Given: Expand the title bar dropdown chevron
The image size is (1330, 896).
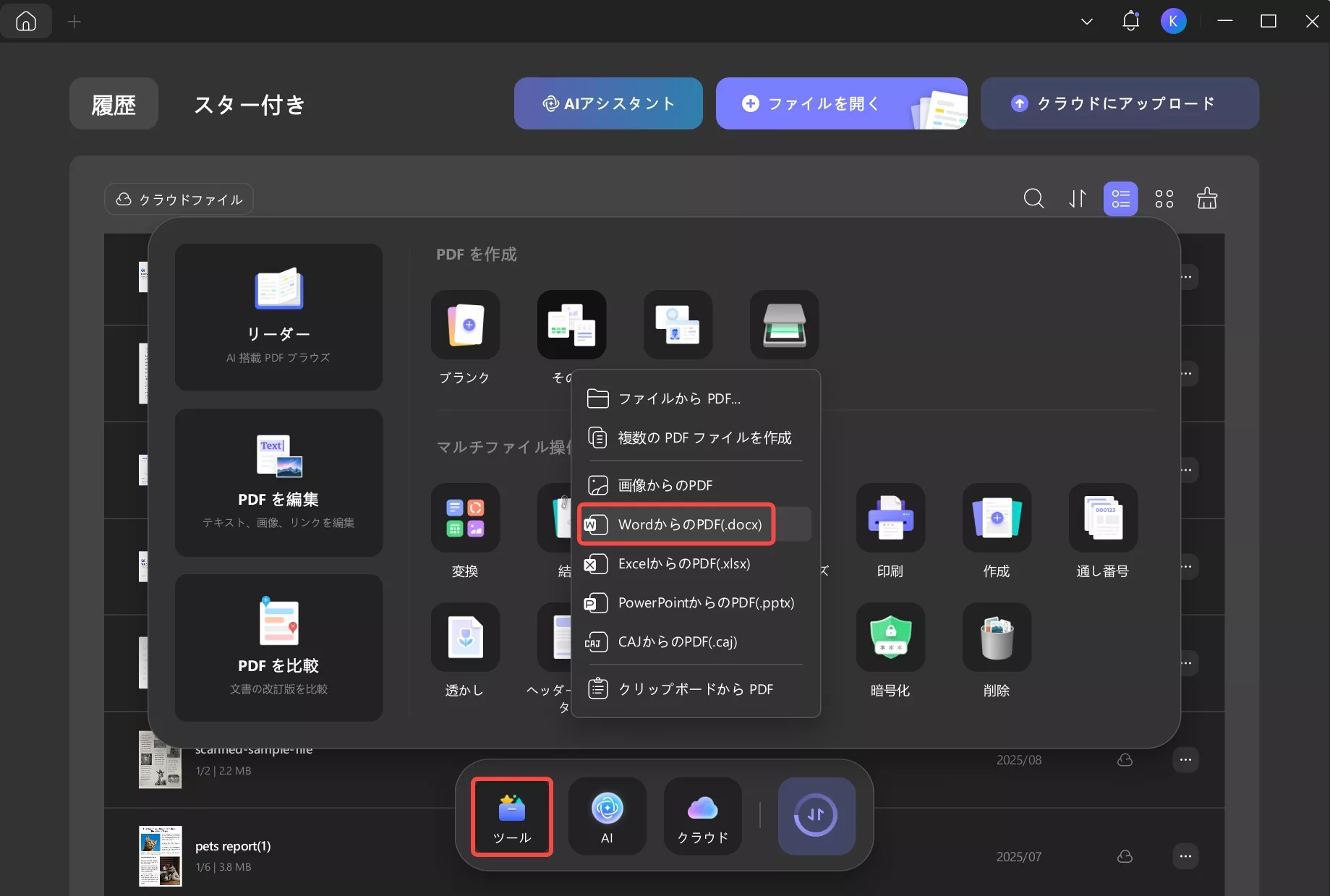Looking at the screenshot, I should coord(1086,22).
